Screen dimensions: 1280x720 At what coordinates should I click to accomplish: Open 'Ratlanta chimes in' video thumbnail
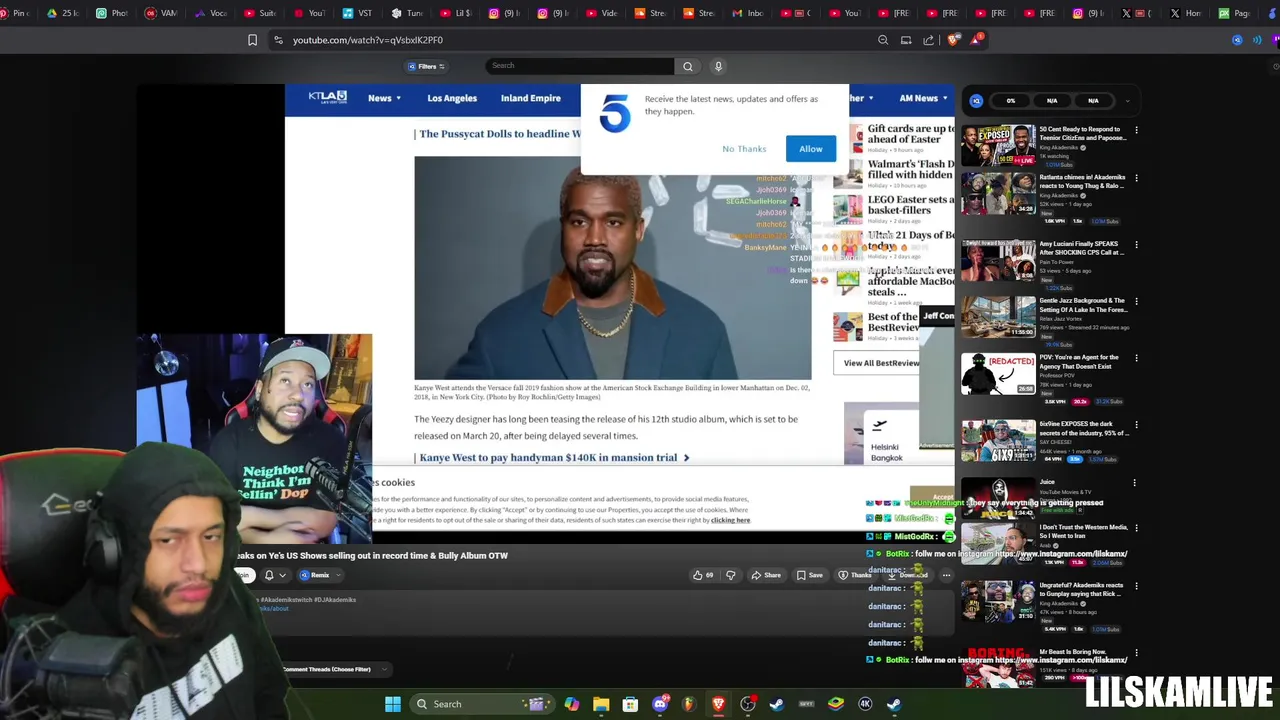pyautogui.click(x=998, y=193)
